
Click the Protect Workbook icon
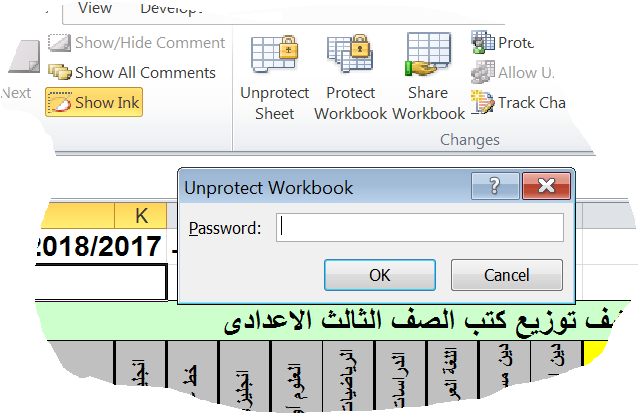[x=350, y=53]
